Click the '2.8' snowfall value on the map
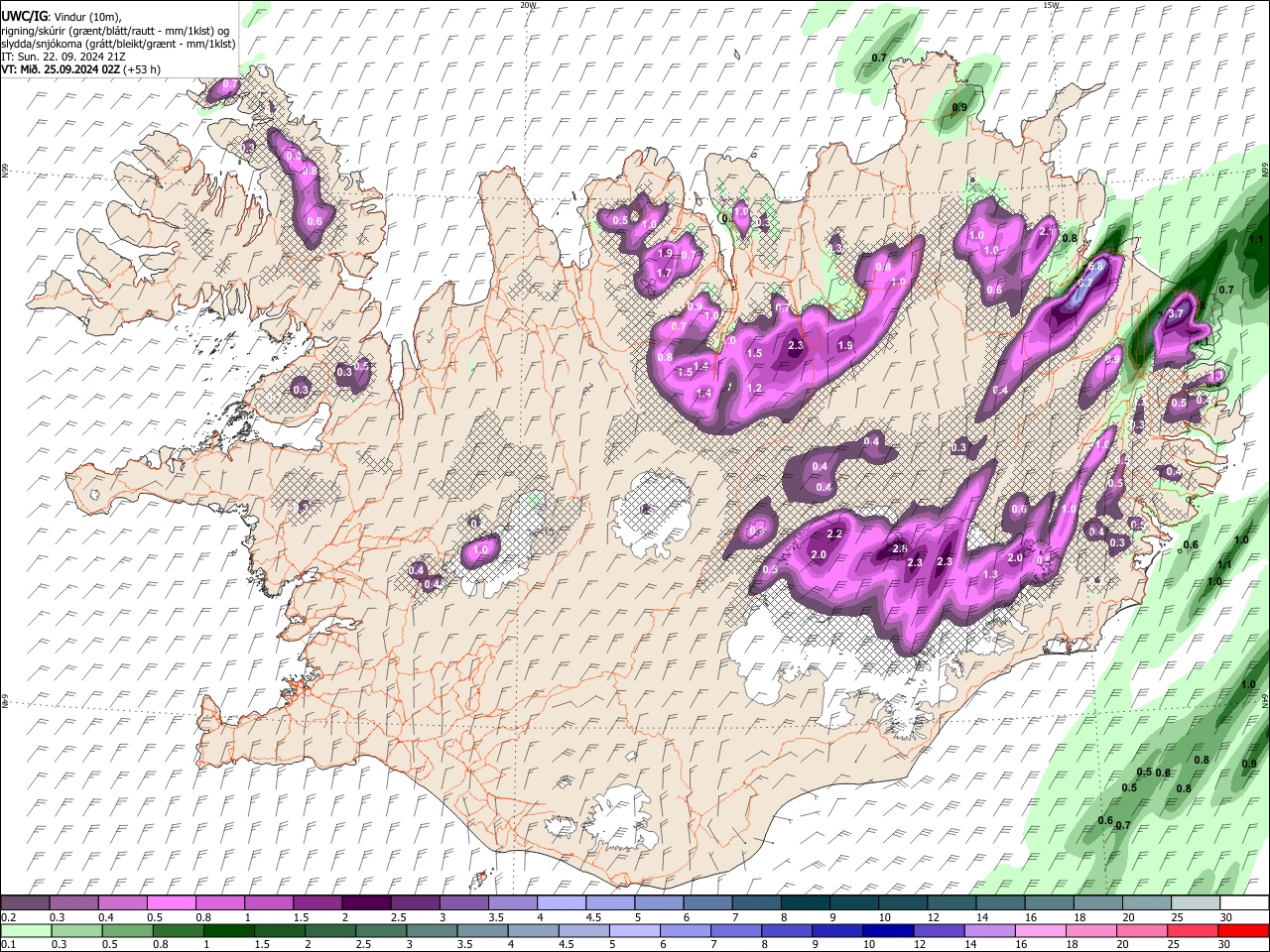Image resolution: width=1270 pixels, height=952 pixels. 900,548
